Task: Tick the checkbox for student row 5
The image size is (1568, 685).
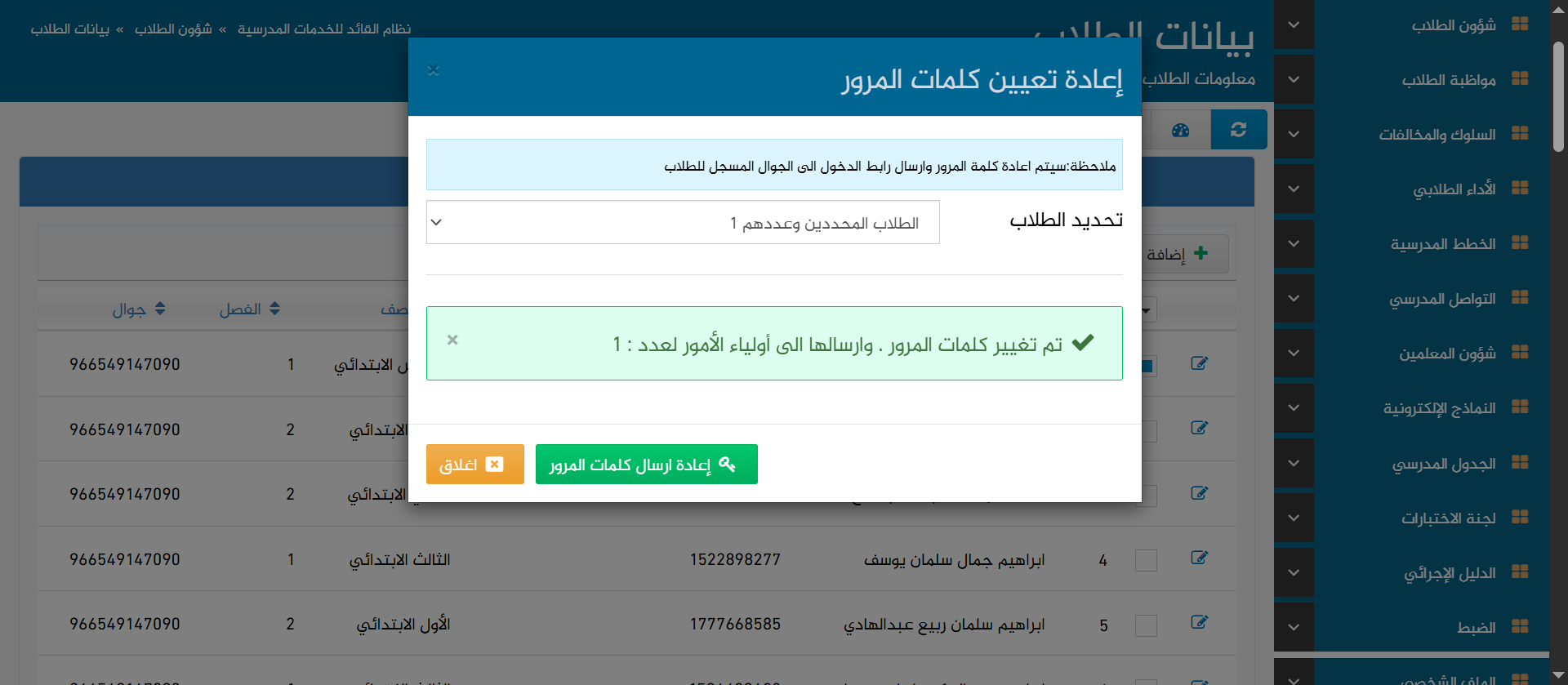Action: tap(1146, 625)
